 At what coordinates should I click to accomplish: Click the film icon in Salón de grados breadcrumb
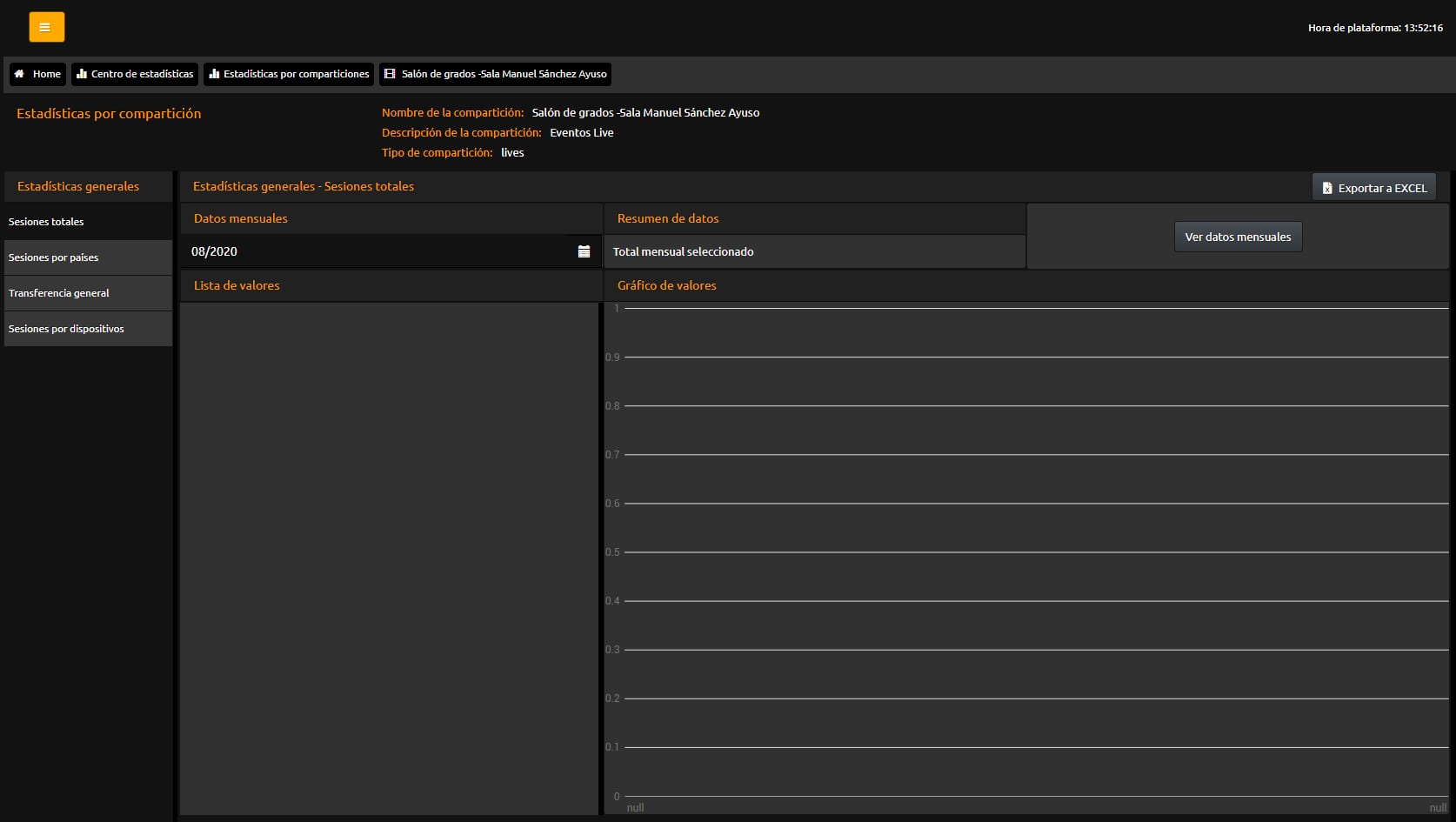coord(390,74)
